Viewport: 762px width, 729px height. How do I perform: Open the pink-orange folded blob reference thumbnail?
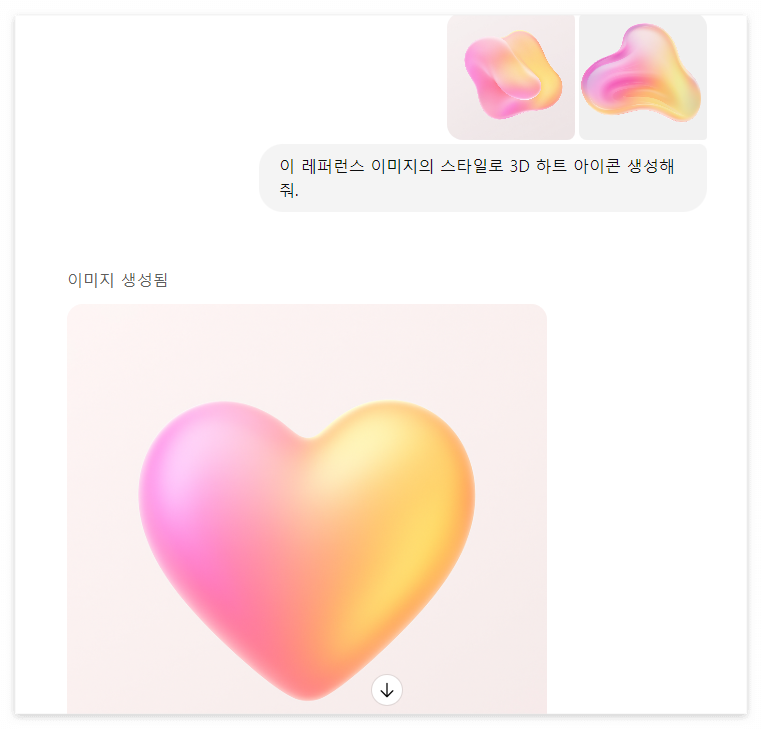point(511,77)
